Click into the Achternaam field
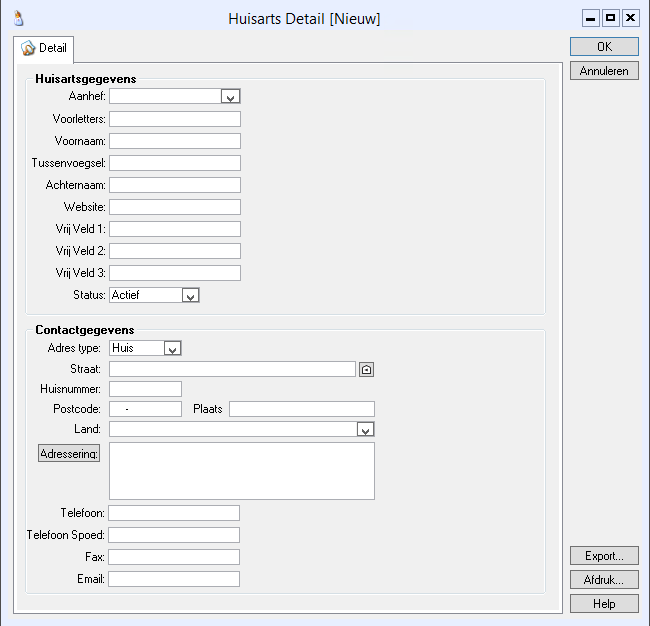 pos(175,185)
